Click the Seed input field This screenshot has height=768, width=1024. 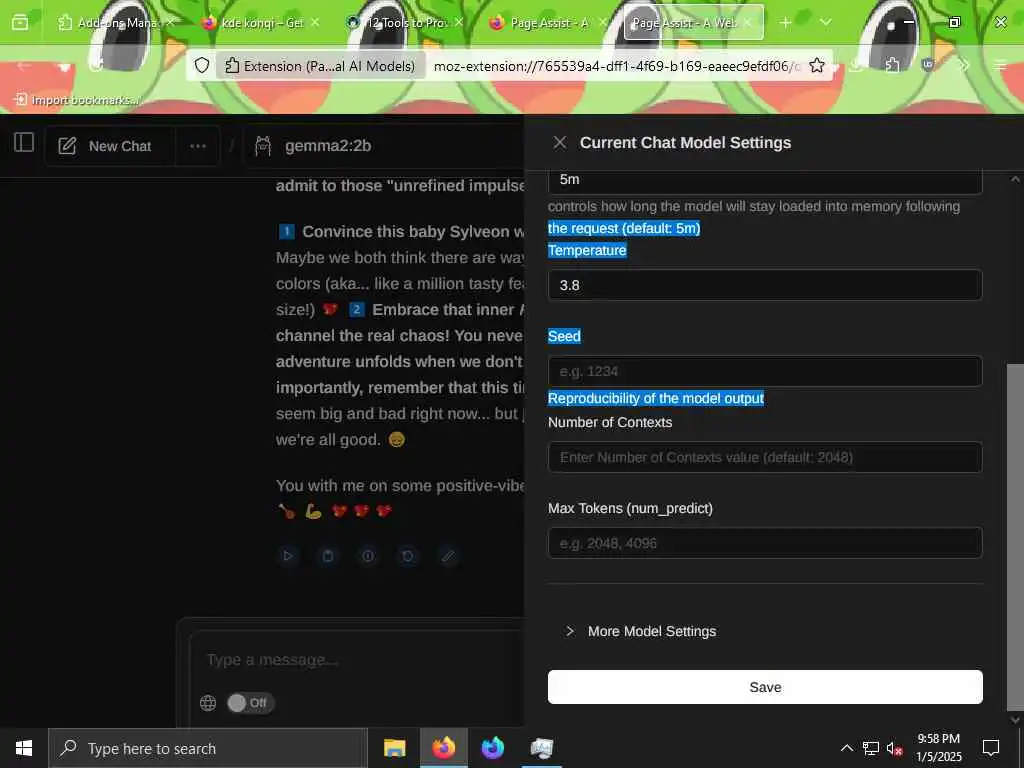[765, 371]
